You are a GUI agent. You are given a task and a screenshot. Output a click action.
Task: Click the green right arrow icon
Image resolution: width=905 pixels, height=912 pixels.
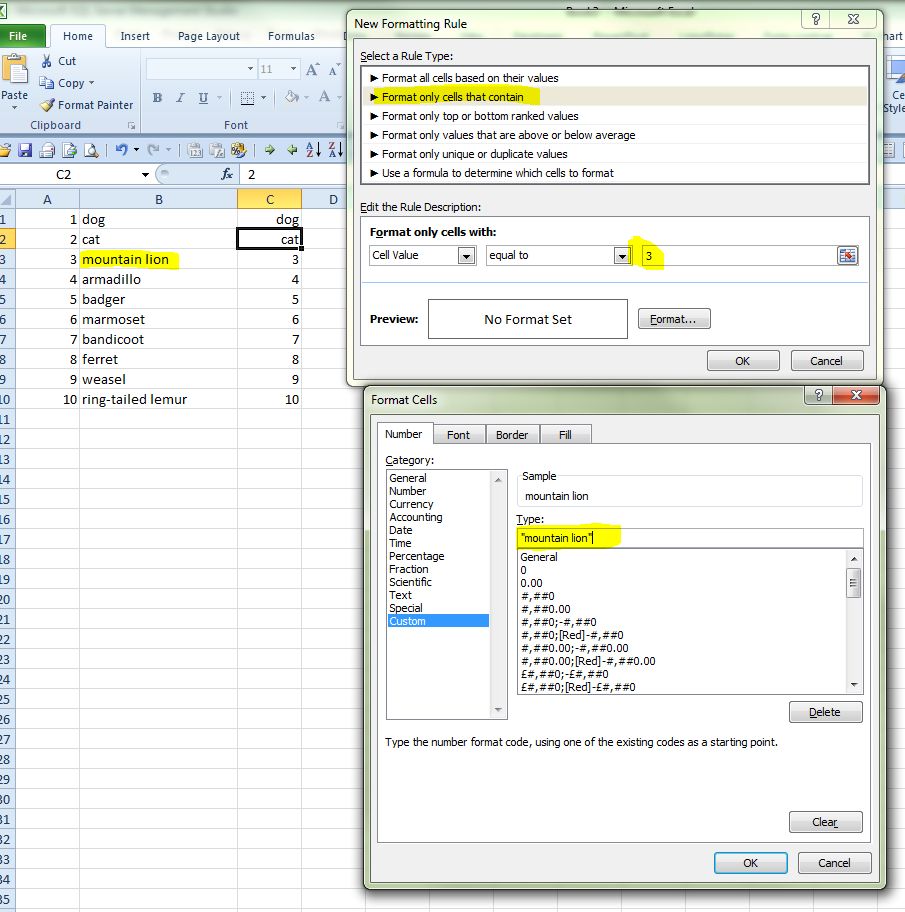click(x=269, y=150)
